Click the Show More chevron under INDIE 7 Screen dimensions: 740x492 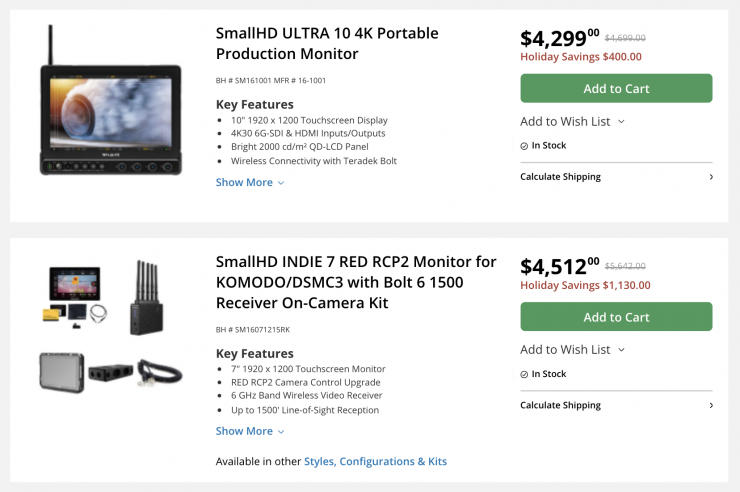[x=281, y=432]
